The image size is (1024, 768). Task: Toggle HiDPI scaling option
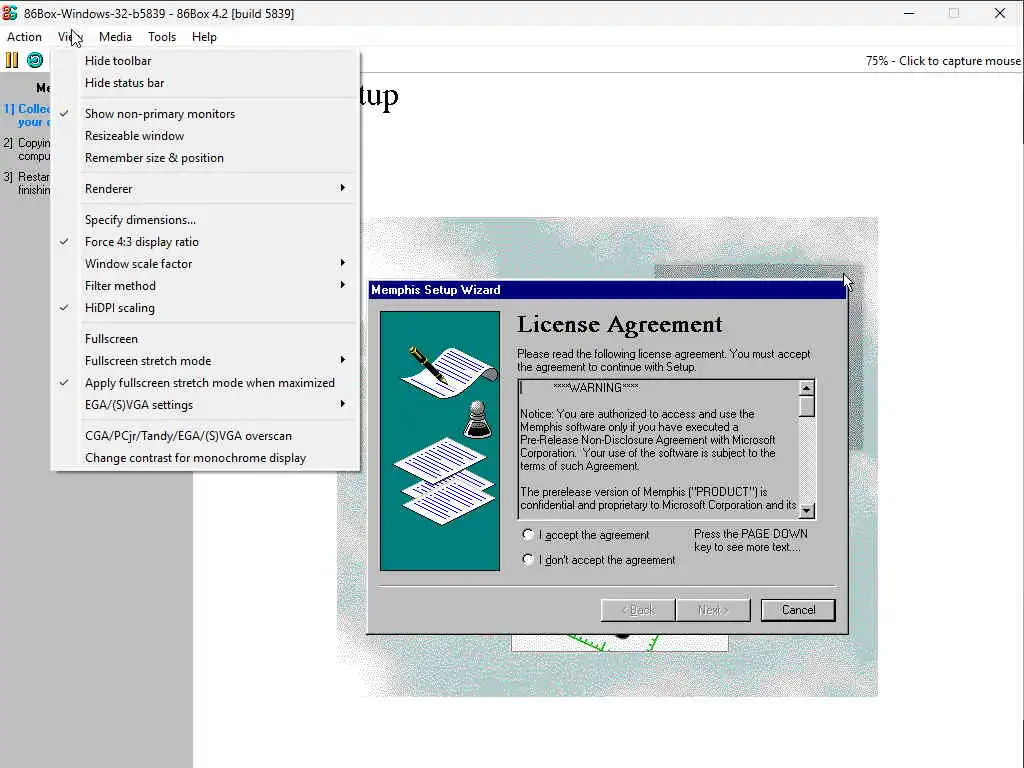point(205,308)
